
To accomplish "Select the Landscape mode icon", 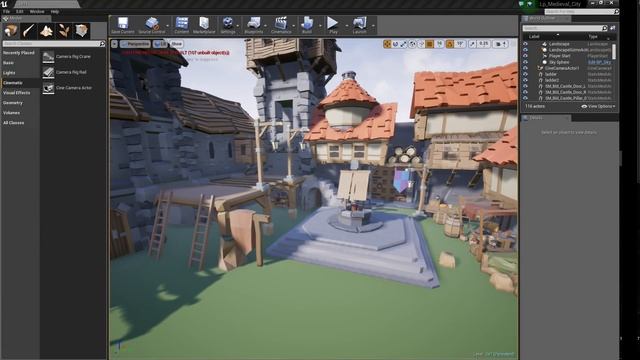I will pos(46,30).
